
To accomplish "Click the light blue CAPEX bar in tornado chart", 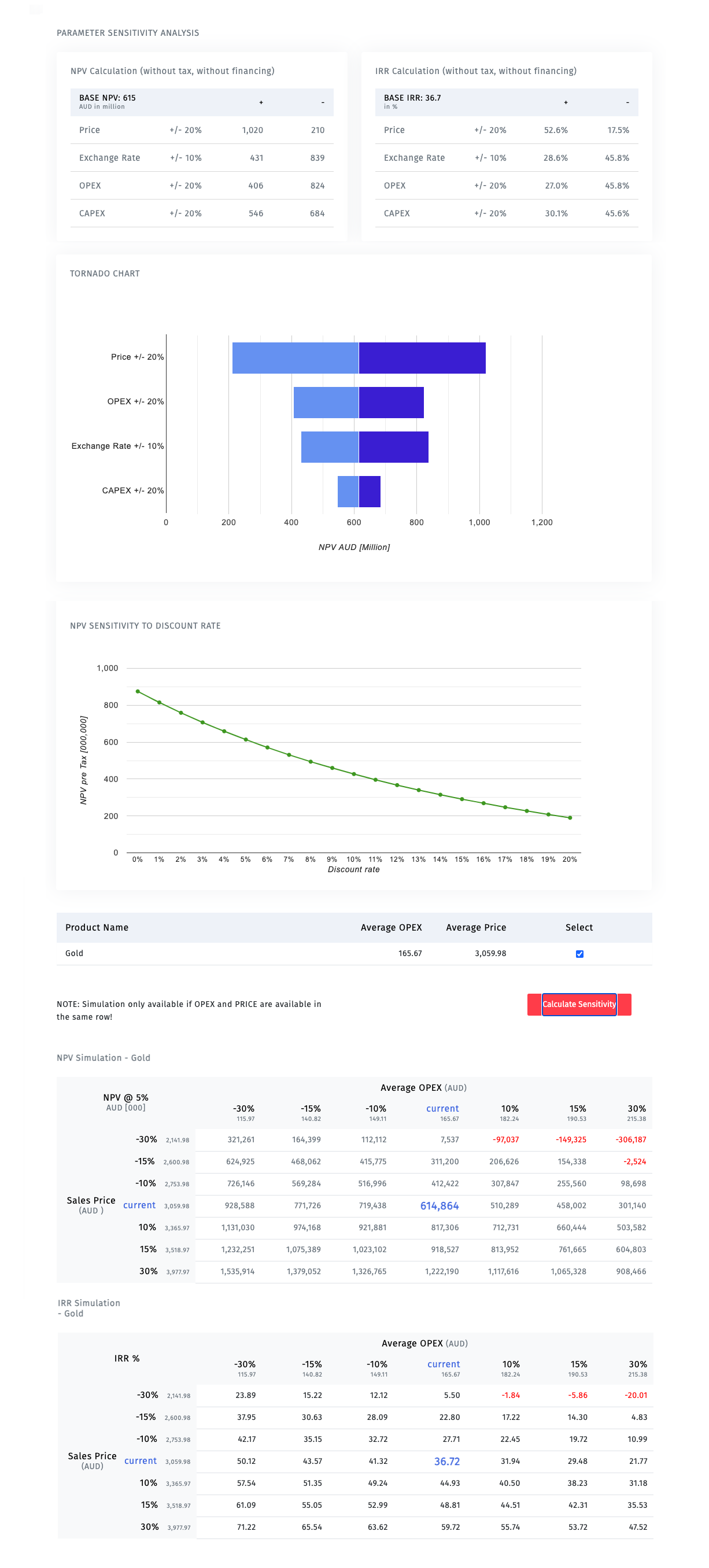I will pyautogui.click(x=348, y=491).
